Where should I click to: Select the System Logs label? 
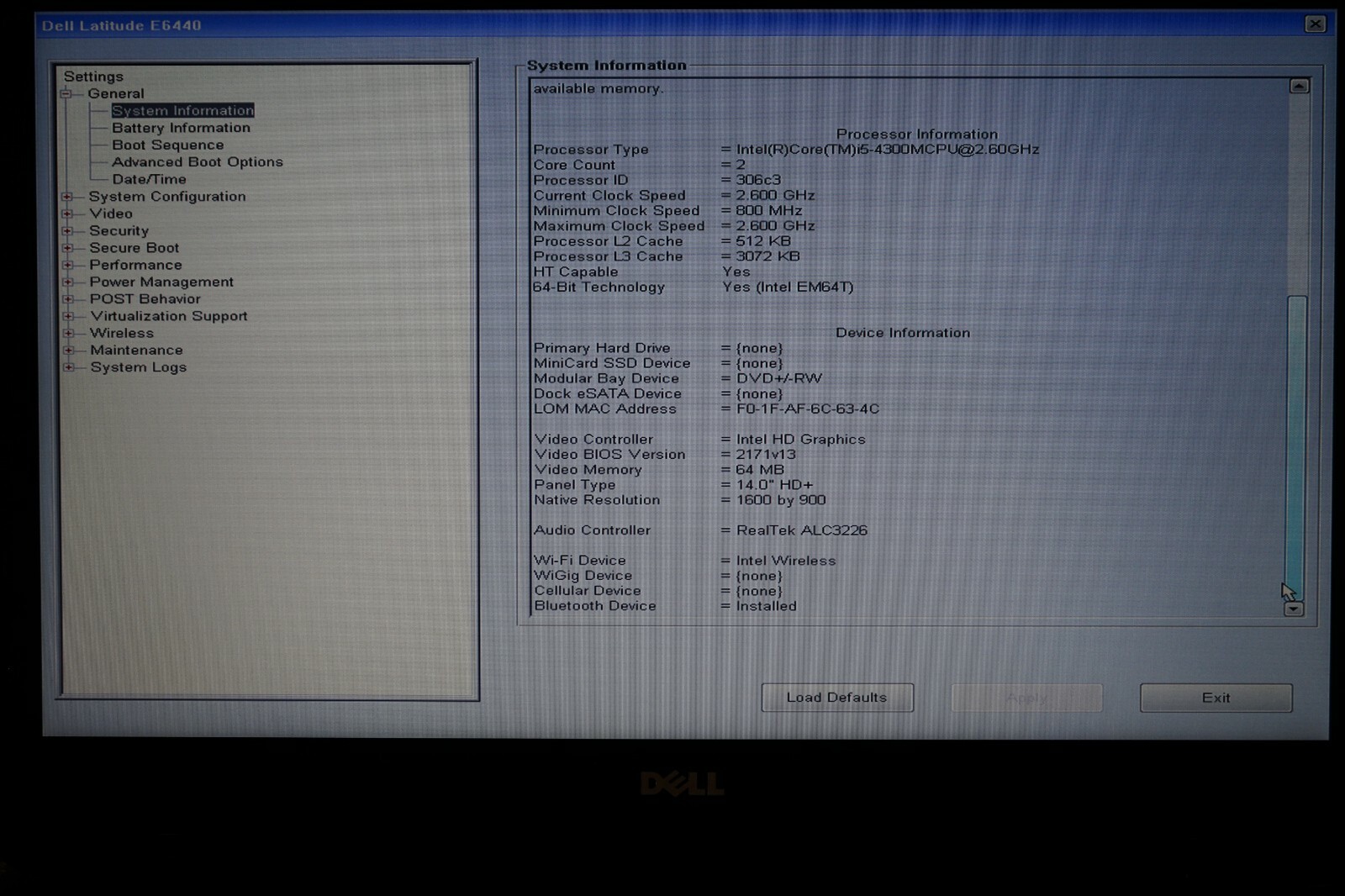click(139, 367)
